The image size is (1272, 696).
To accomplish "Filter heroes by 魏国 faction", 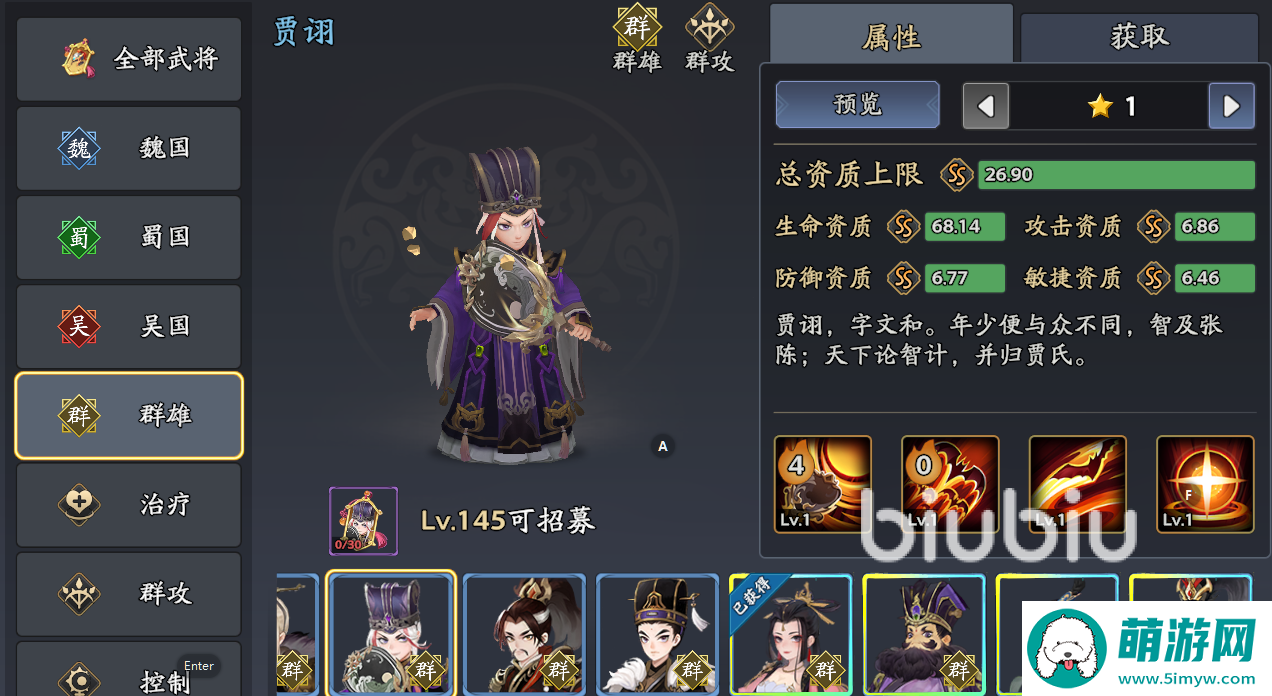I will (129, 148).
